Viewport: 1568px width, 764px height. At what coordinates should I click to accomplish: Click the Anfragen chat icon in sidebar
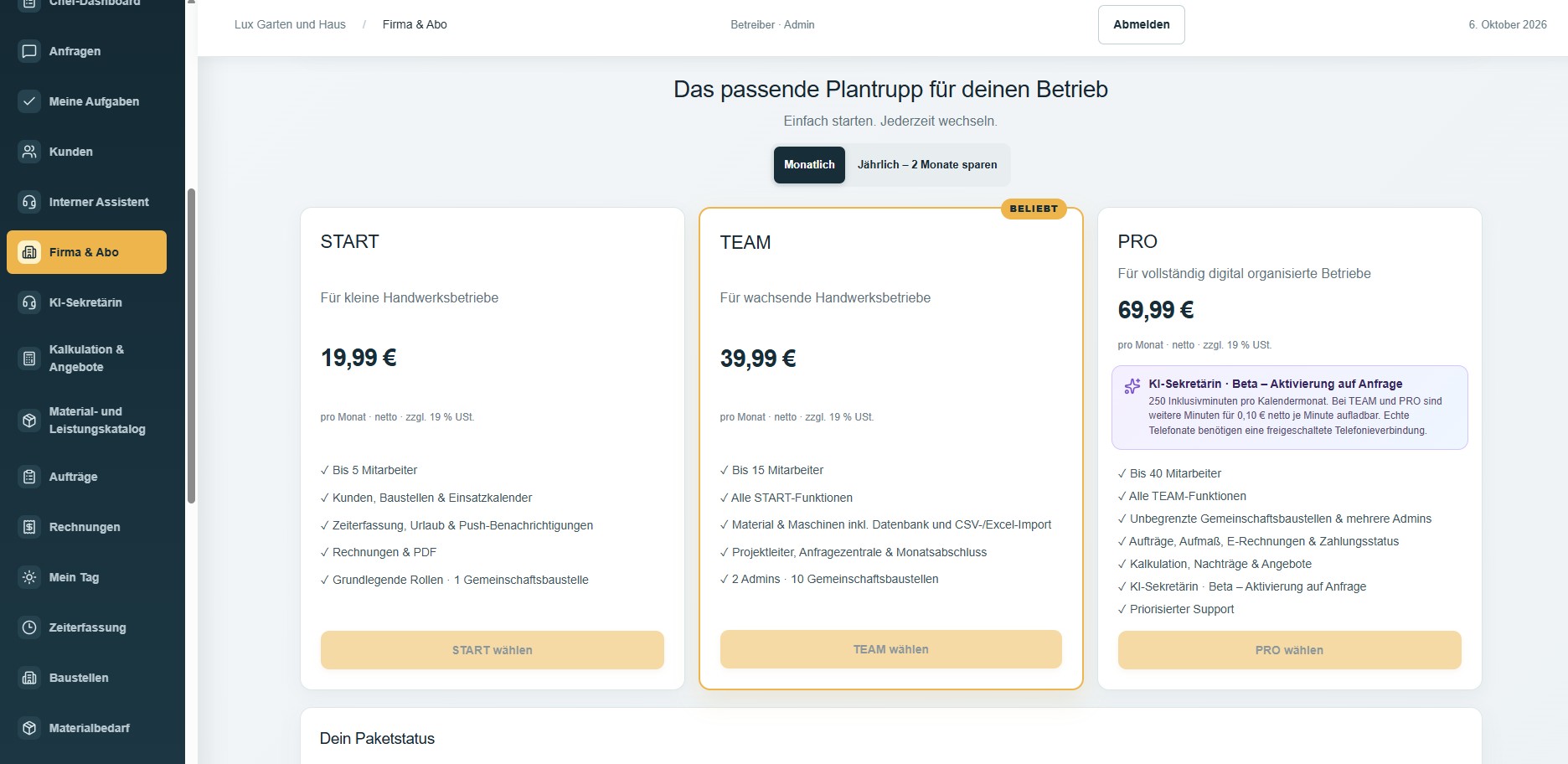click(x=29, y=51)
